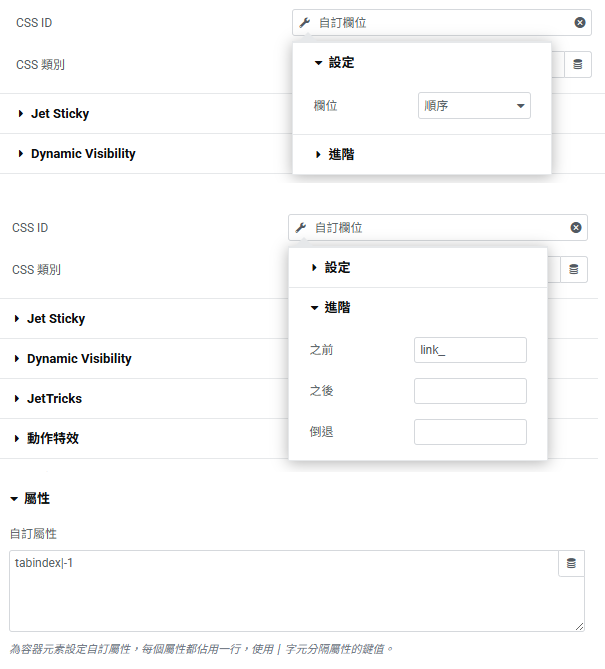This screenshot has height=669, width=605.
Task: Expand the 進階 section below the 欄位 dropdown
Action: tap(334, 155)
